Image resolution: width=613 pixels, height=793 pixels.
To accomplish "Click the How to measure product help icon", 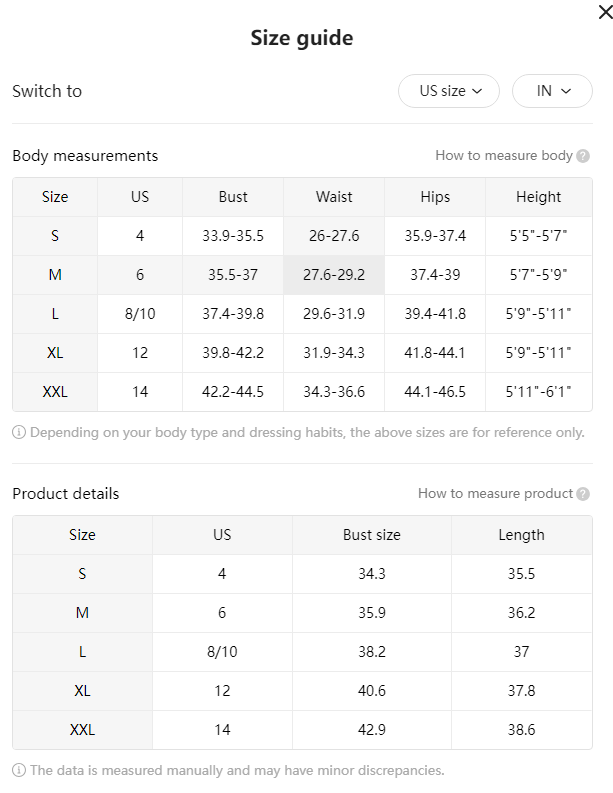I will (x=583, y=494).
